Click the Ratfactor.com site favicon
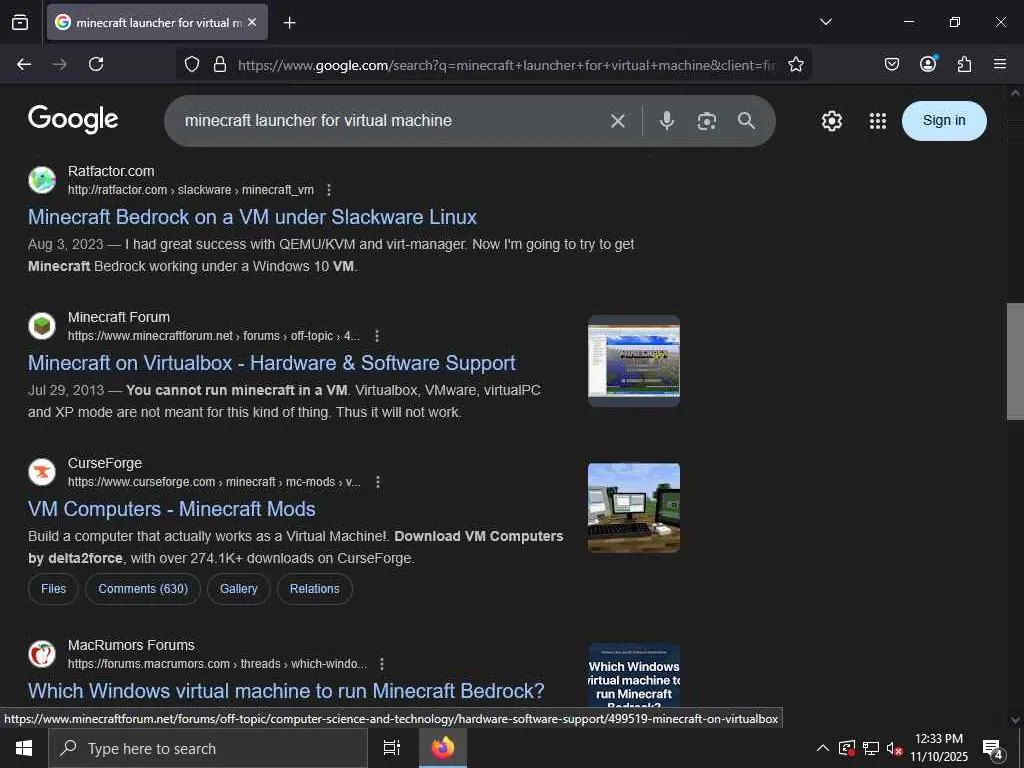1024x768 pixels. tap(42, 180)
